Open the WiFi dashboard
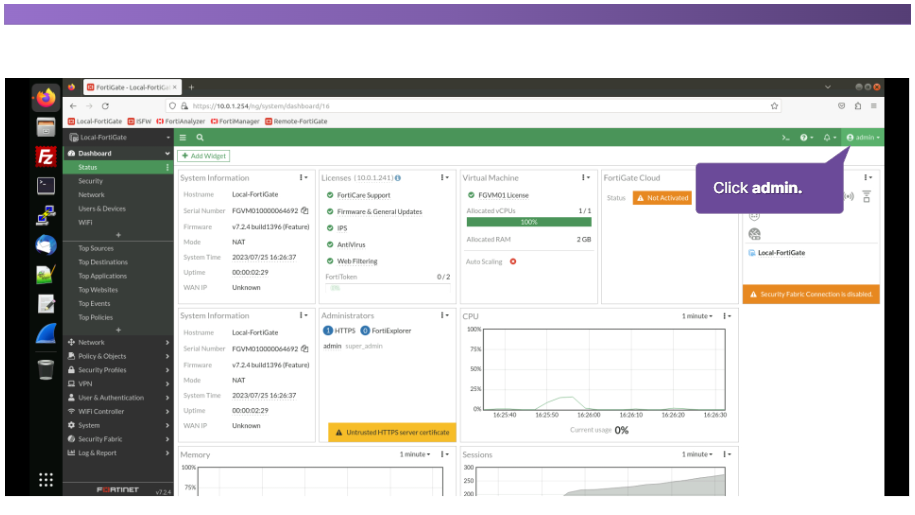Screen dimensions: 915x515 tap(85, 222)
